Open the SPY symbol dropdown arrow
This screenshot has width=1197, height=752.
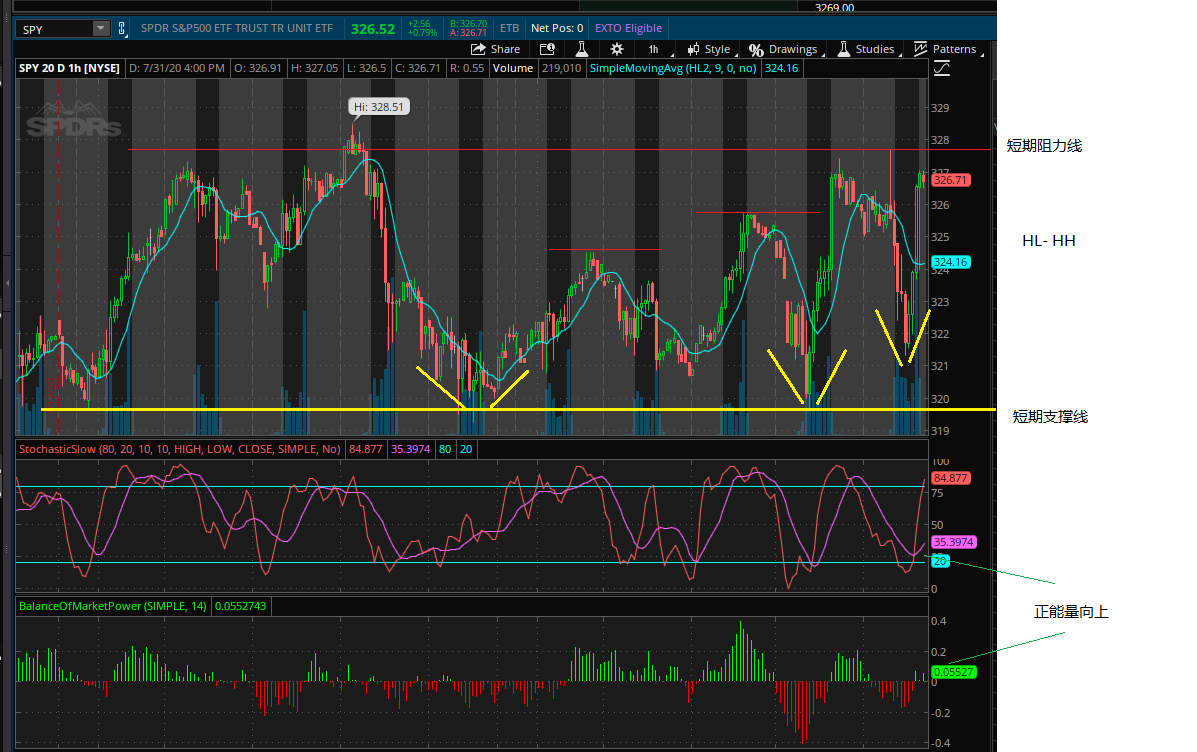(x=101, y=29)
